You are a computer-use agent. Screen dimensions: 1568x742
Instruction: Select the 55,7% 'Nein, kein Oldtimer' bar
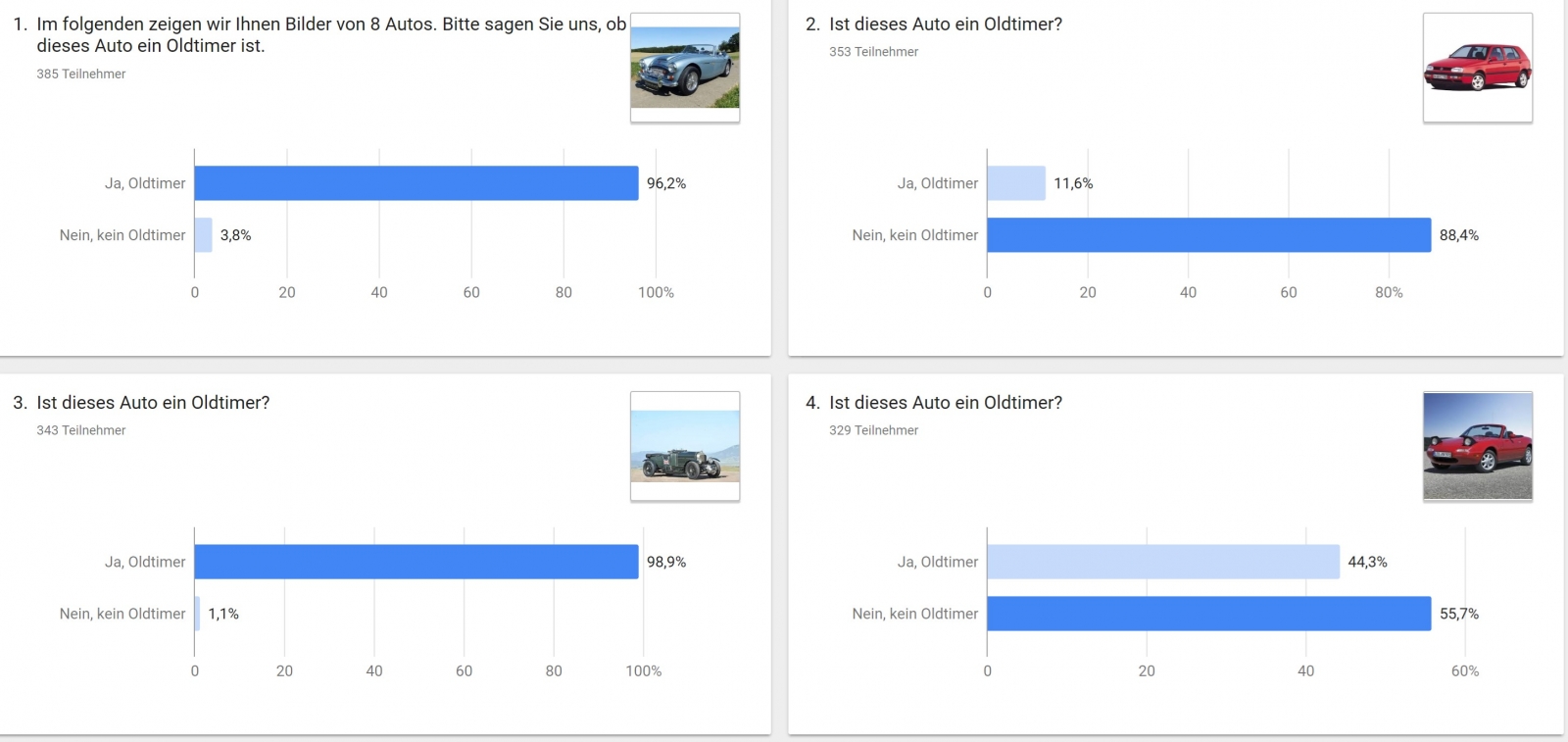pos(1208,614)
